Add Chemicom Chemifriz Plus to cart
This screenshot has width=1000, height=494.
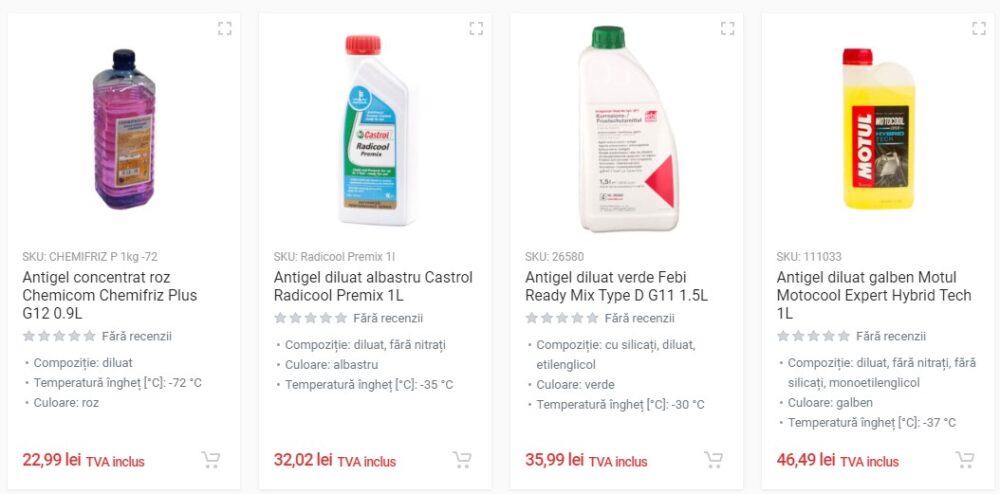[x=210, y=460]
